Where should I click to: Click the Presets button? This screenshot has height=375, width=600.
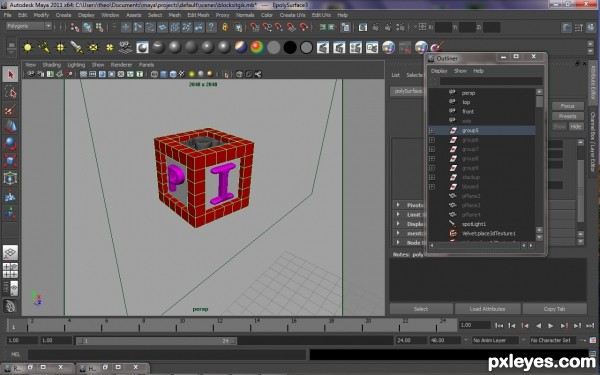click(567, 116)
